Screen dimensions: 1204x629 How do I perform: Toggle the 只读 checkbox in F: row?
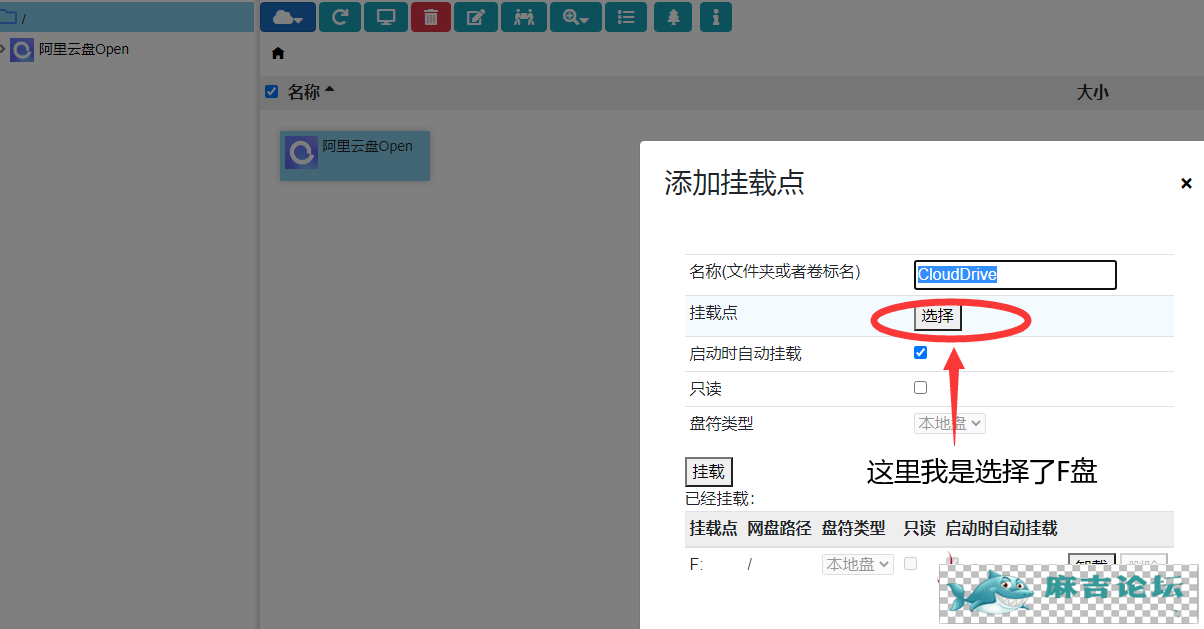(910, 564)
